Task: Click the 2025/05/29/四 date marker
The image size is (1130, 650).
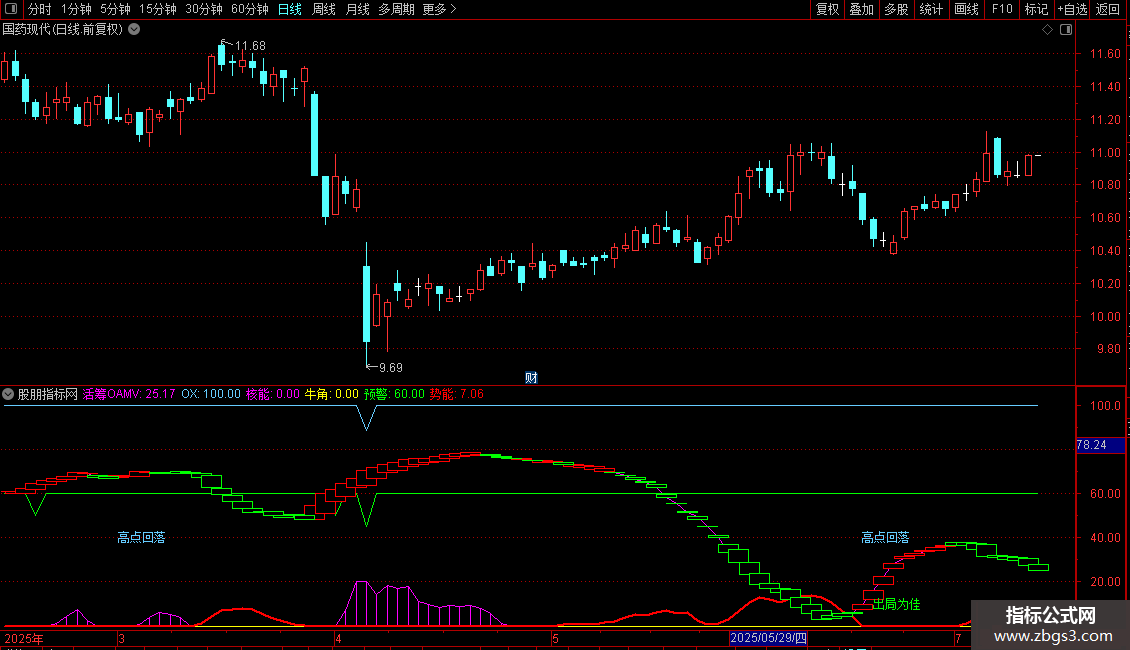Action: tap(768, 638)
